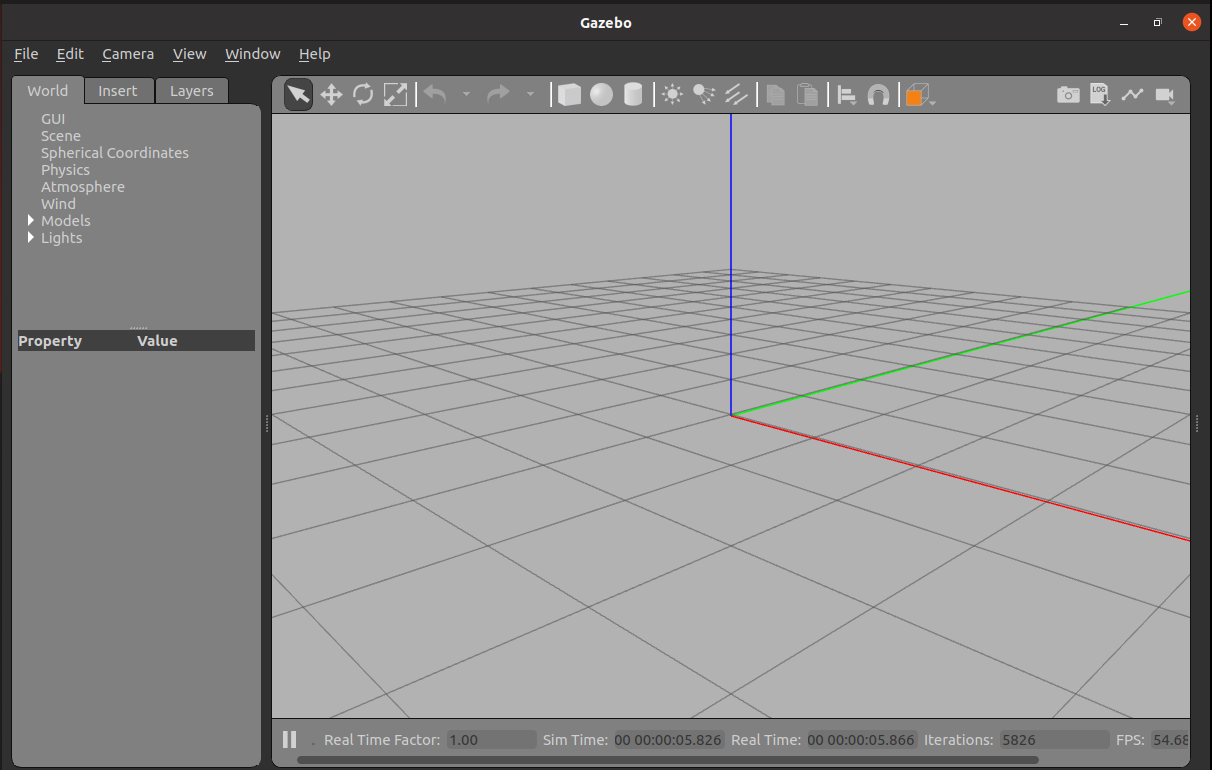Click the bottom horizontal scrollbar
1212x770 pixels.
(x=668, y=760)
